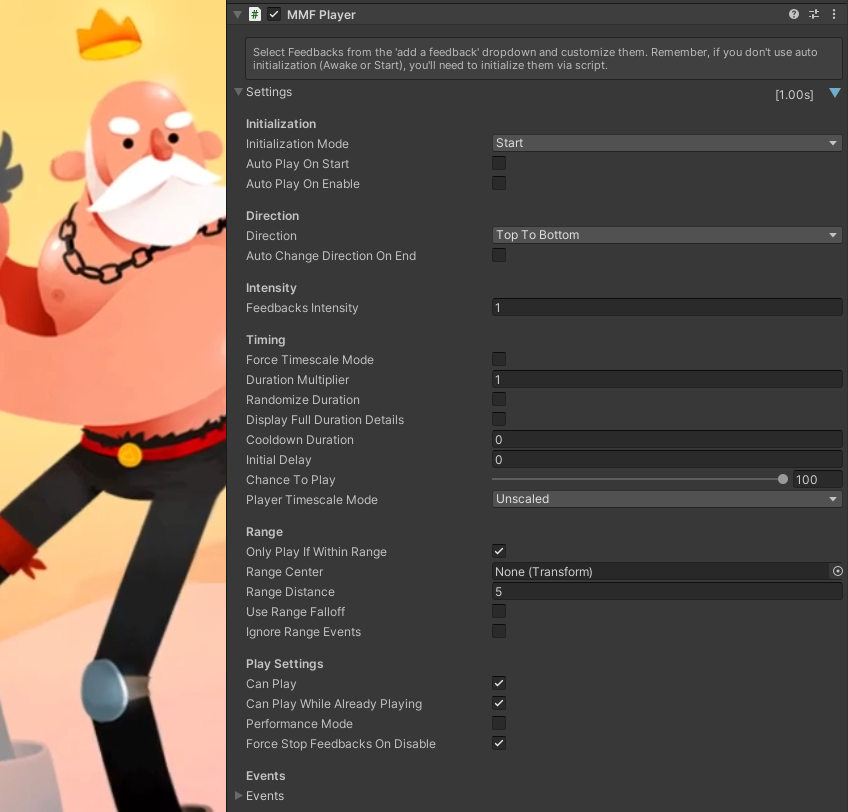Screen dimensions: 848x812
Task: Open Direction dropdown set to Top To Bottom
Action: (x=666, y=235)
